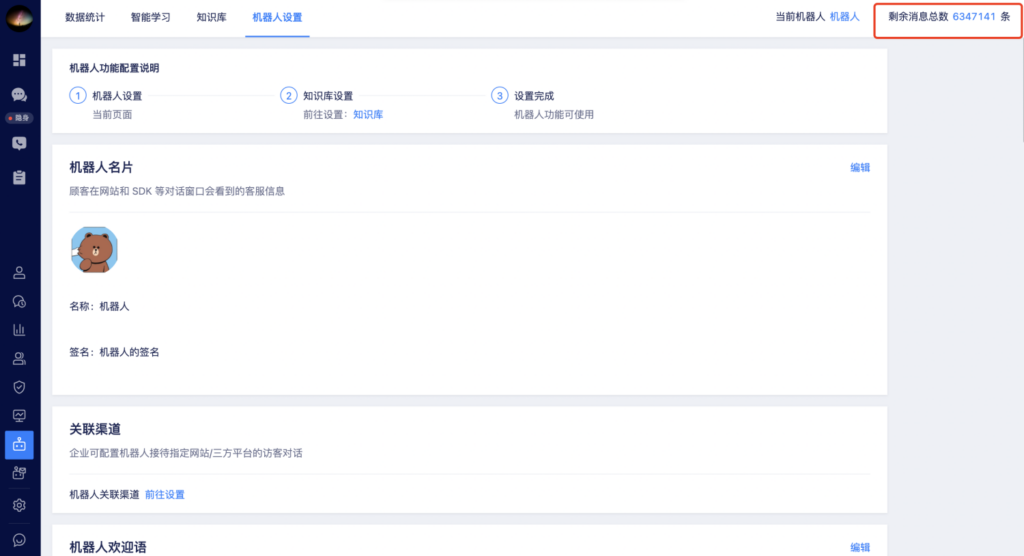The height and width of the screenshot is (556, 1024).
Task: Click the 关联渠道 heading
Action: 95,429
